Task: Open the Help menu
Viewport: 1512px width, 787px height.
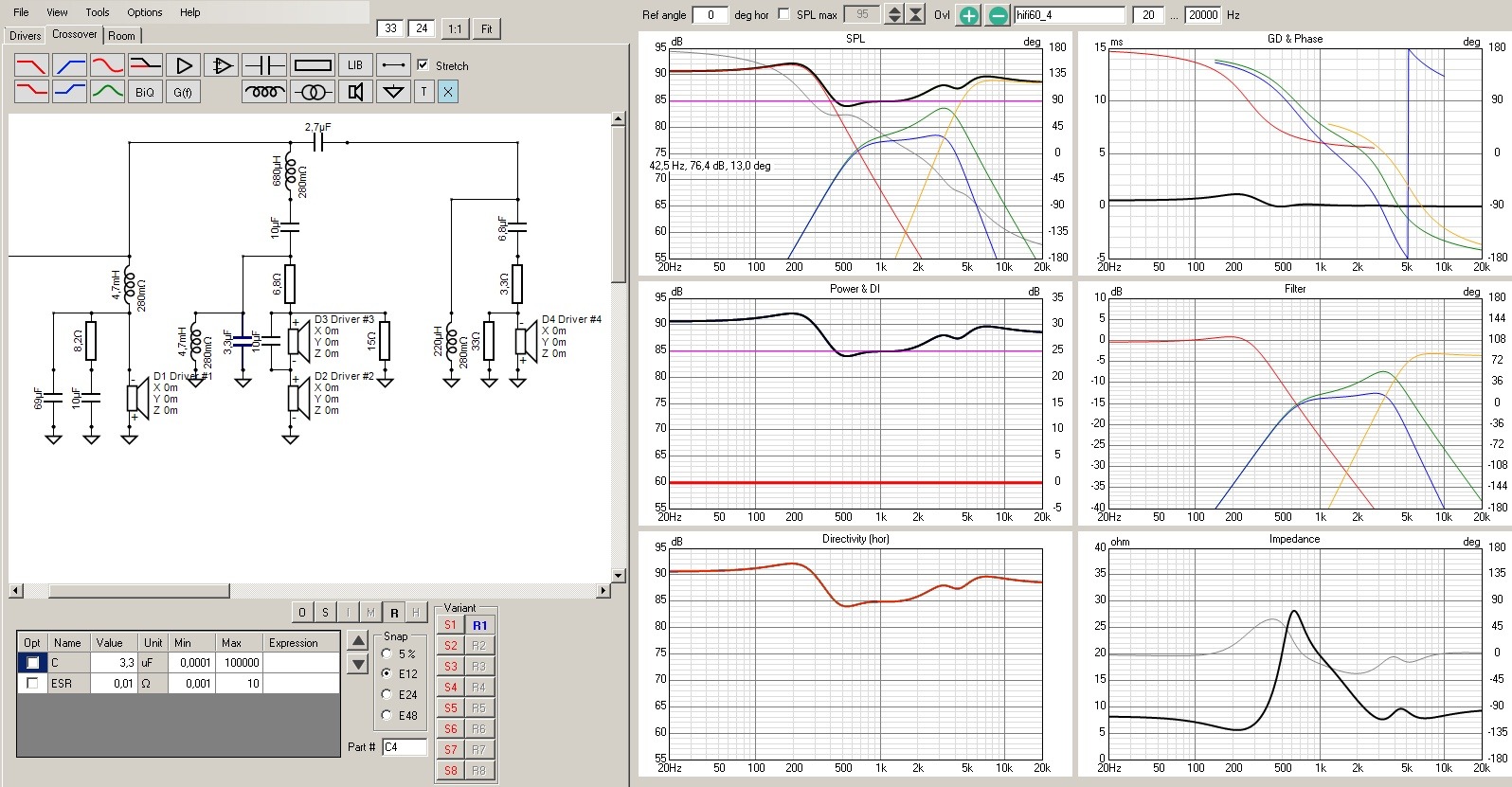Action: 190,12
